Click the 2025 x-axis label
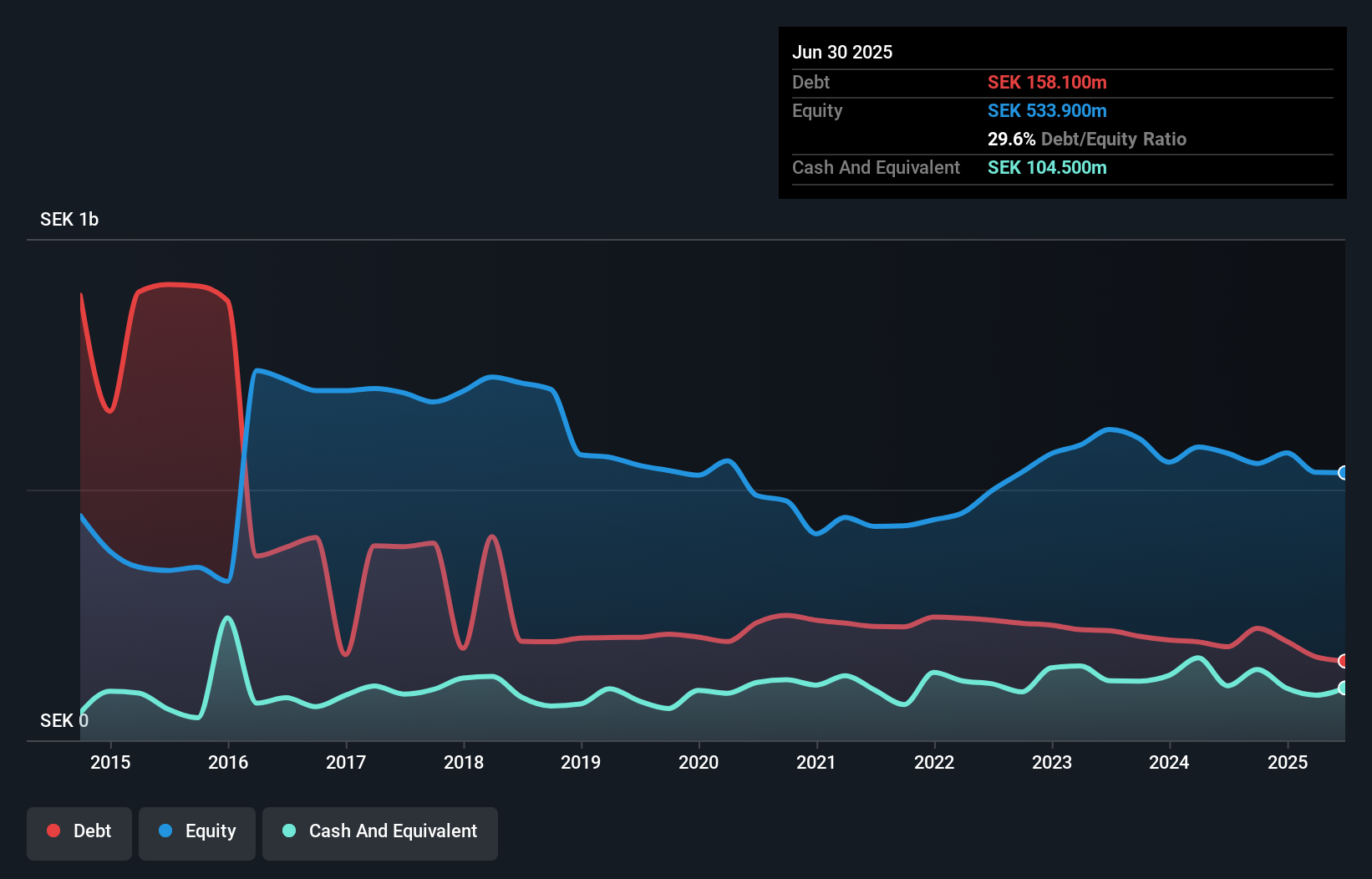 1288,762
